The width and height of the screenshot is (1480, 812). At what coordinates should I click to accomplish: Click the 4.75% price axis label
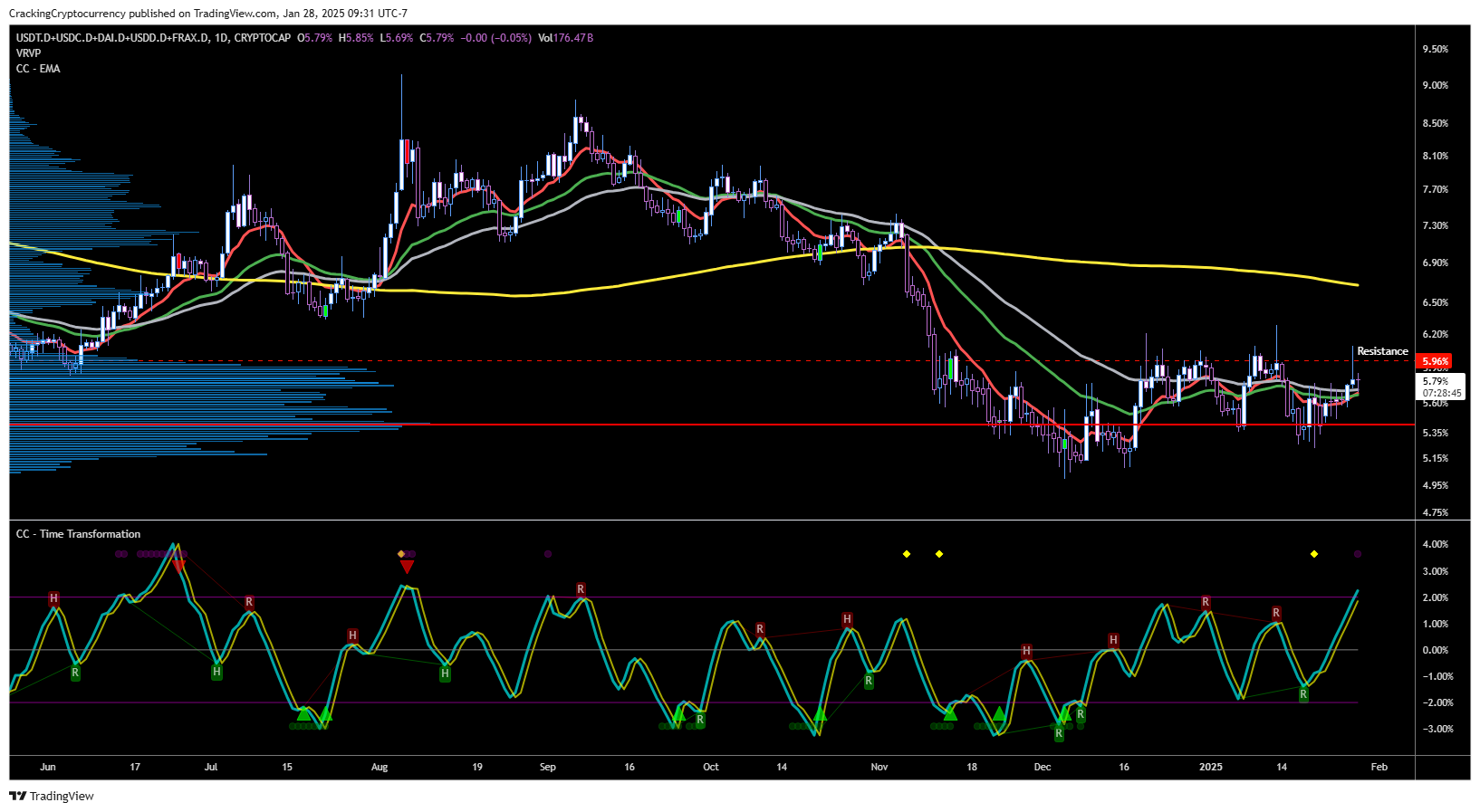tap(1436, 512)
